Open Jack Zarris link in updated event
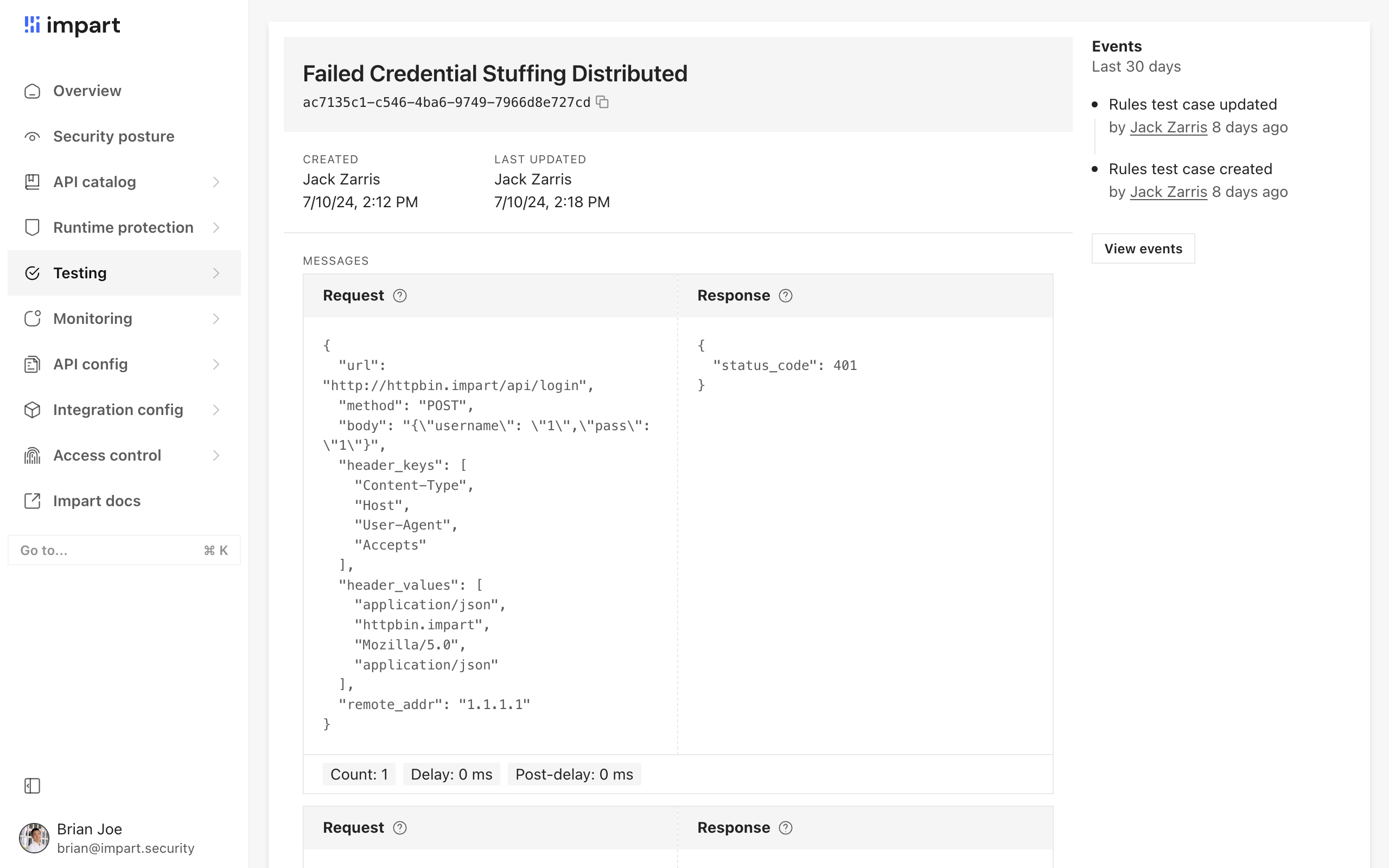This screenshot has width=1389, height=868. tap(1168, 127)
